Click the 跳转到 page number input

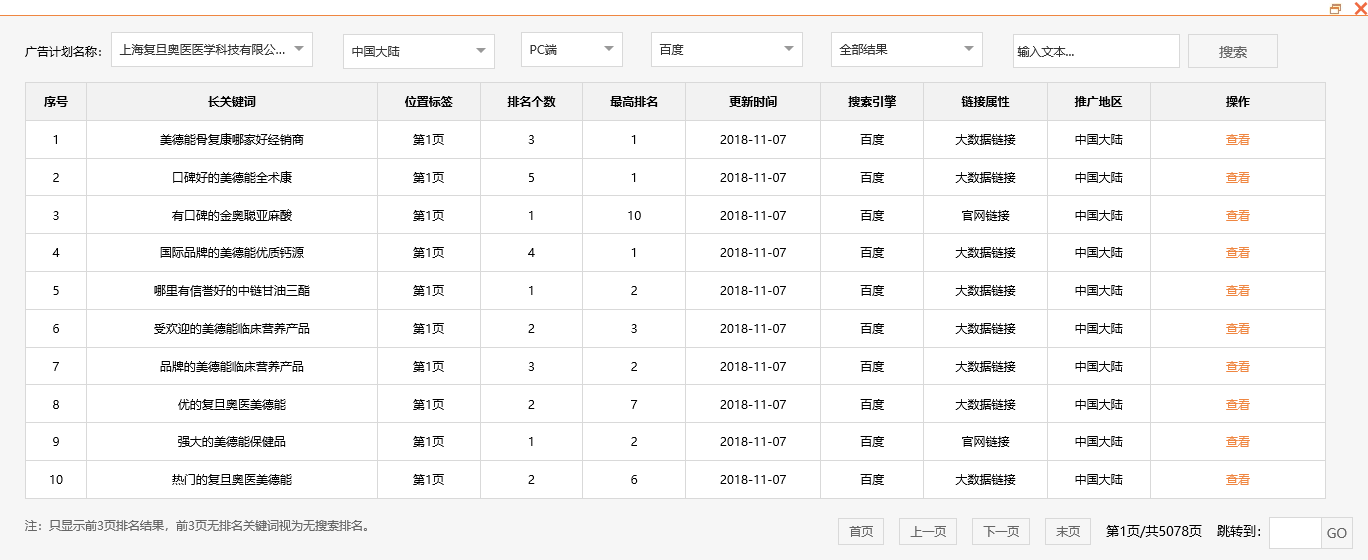click(1295, 533)
